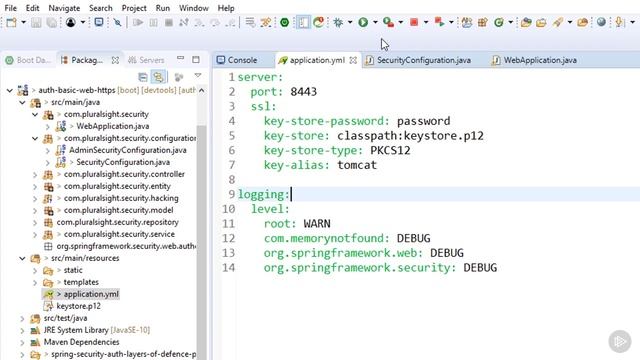The width and height of the screenshot is (640, 360).
Task: Click the Open Task folder icon
Action: point(541,22)
